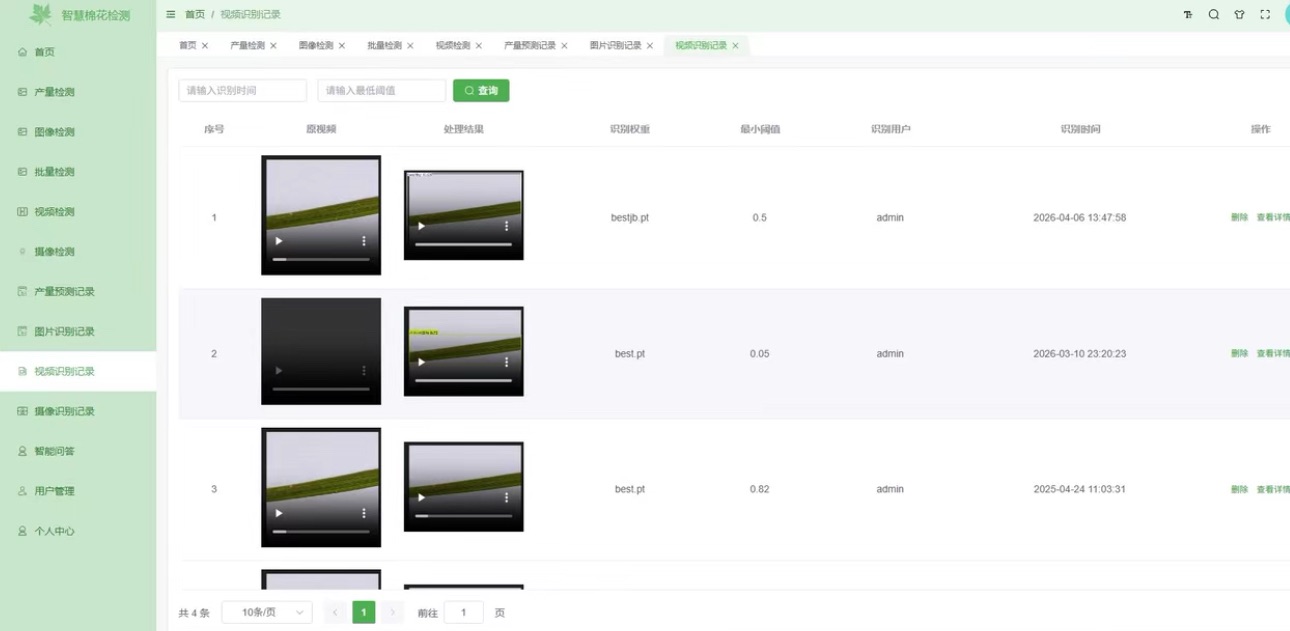Image resolution: width=1290 pixels, height=631 pixels.
Task: Close the 视频检测 tab
Action: (x=479, y=46)
